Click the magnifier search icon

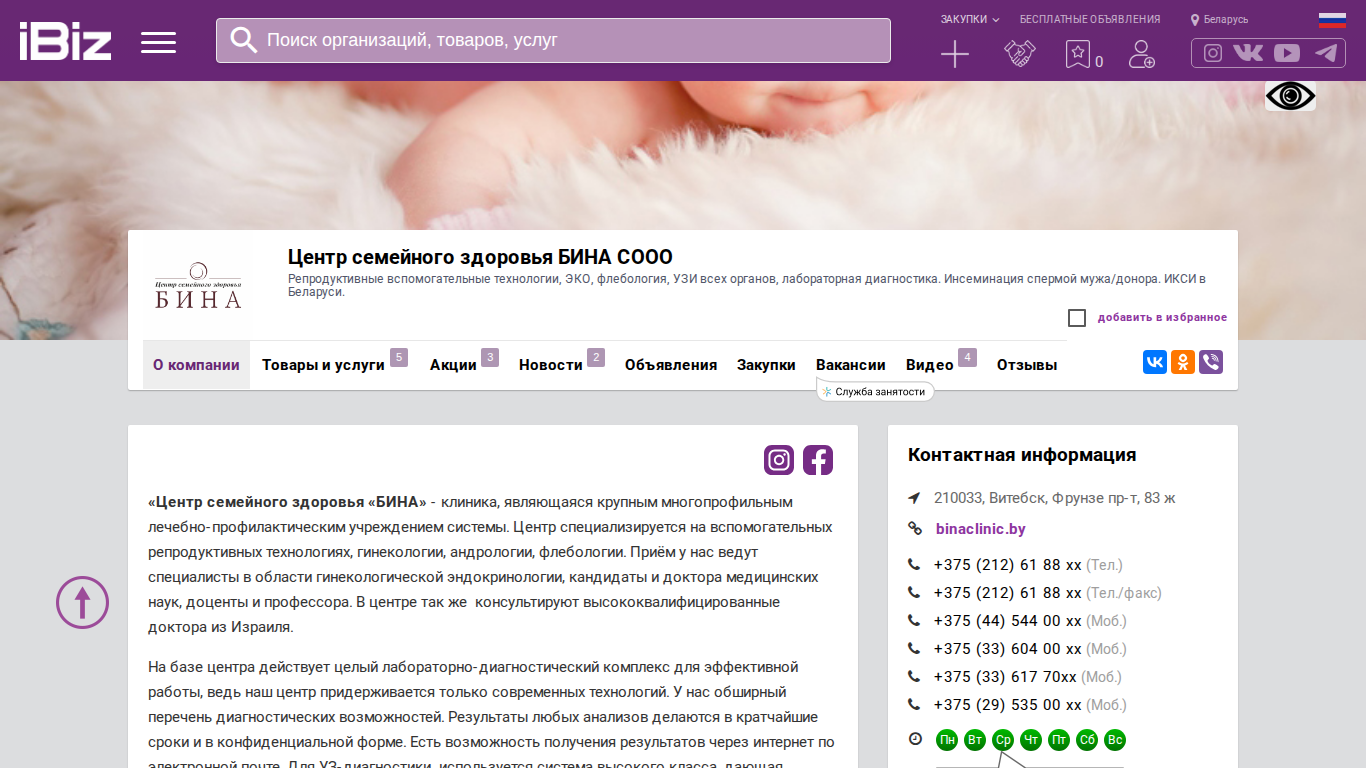click(243, 40)
